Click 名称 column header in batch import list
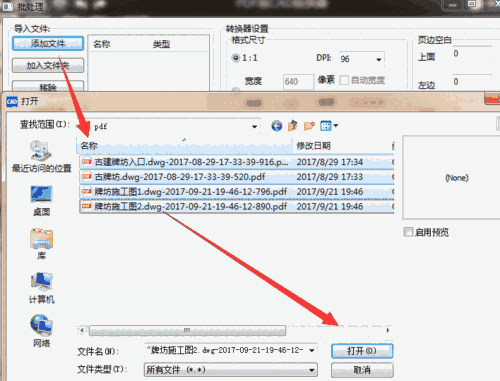The height and width of the screenshot is (381, 500). (102, 44)
